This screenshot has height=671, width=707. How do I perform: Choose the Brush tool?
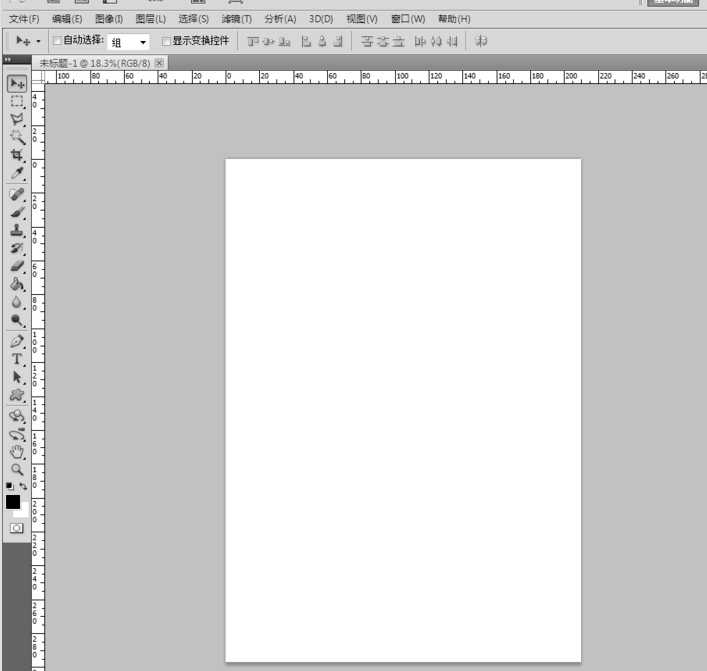click(x=17, y=212)
